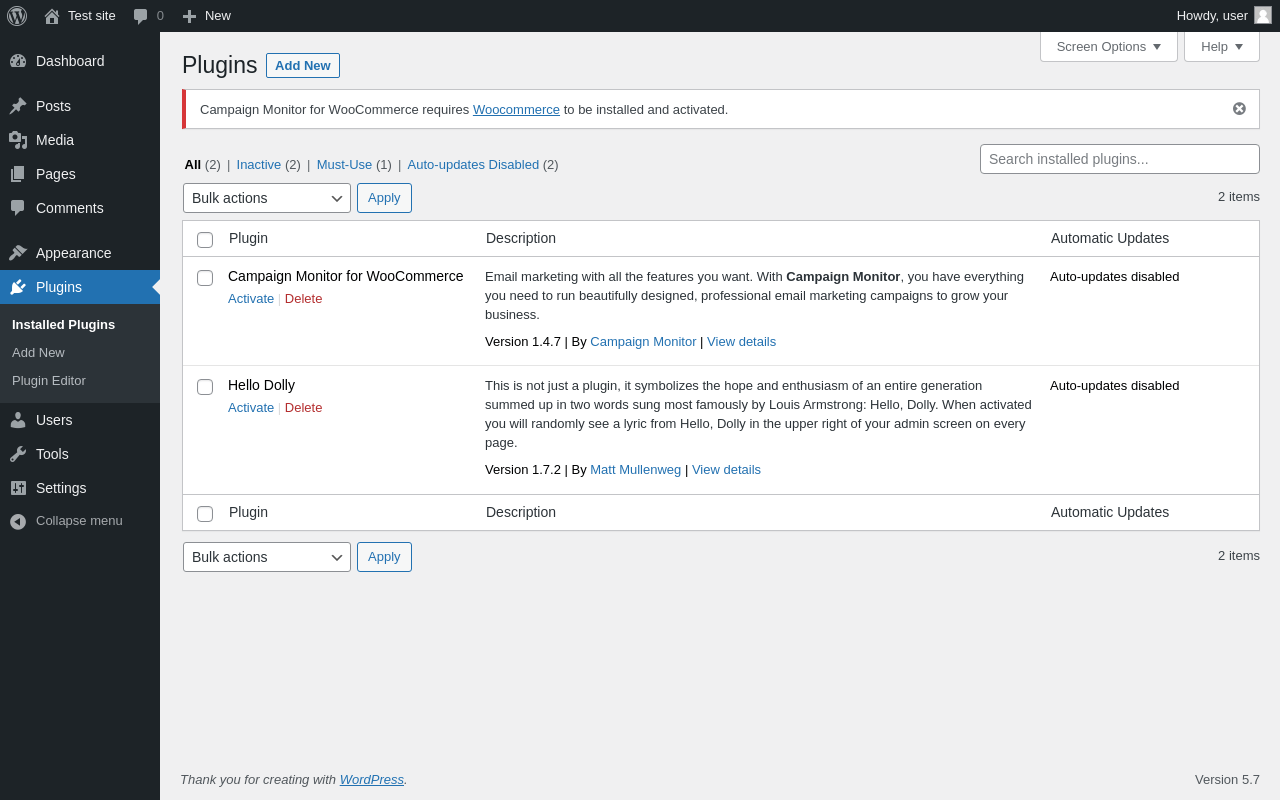
Task: Dismiss the WooCommerce required notice
Action: point(1239,109)
